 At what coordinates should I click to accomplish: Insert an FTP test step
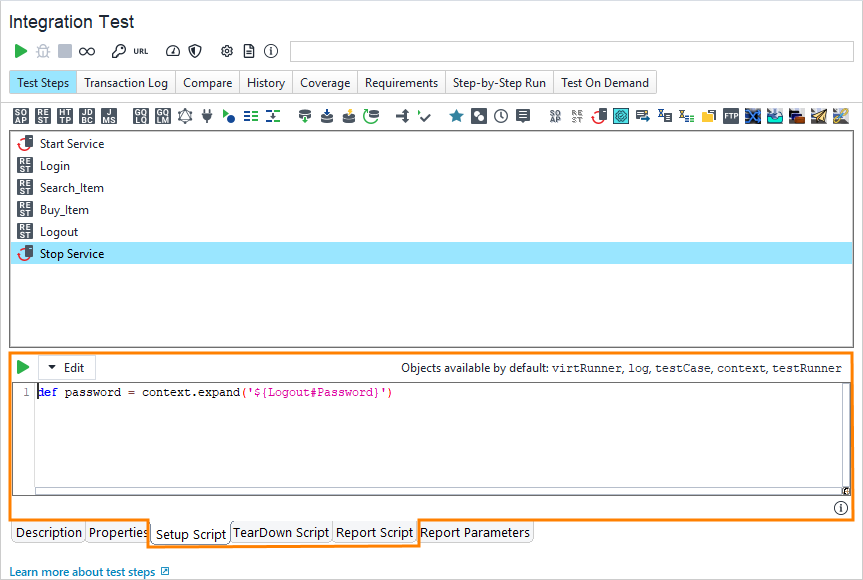(731, 116)
